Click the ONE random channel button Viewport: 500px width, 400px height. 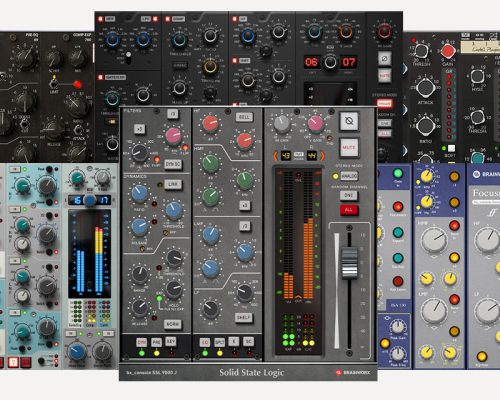click(x=349, y=195)
